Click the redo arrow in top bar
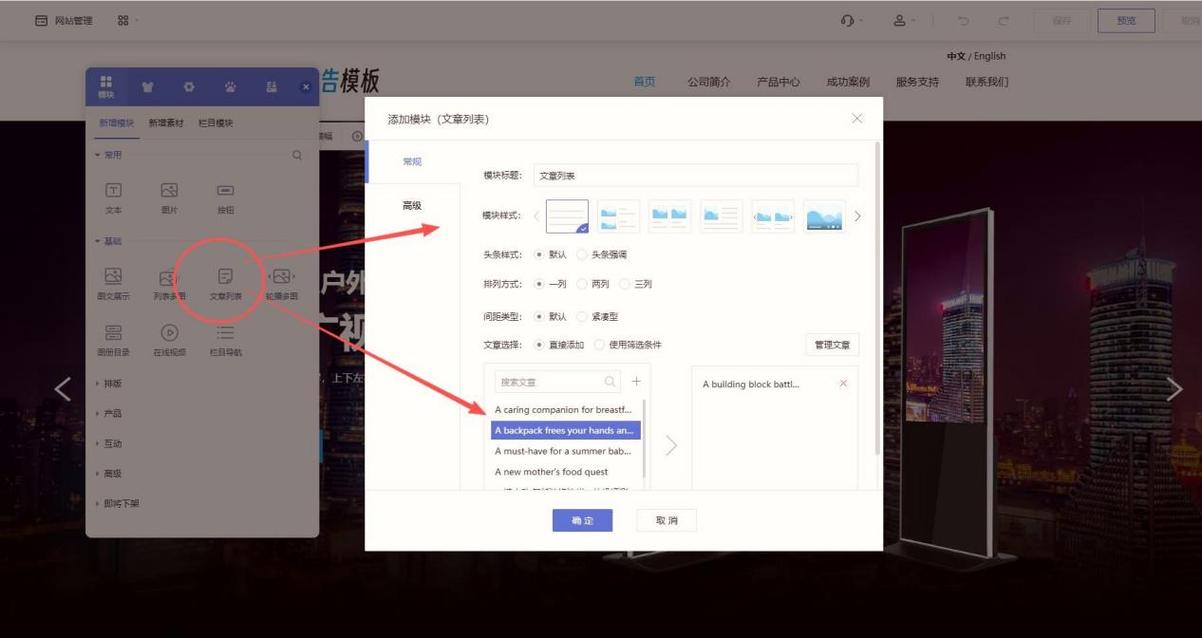 click(1003, 20)
